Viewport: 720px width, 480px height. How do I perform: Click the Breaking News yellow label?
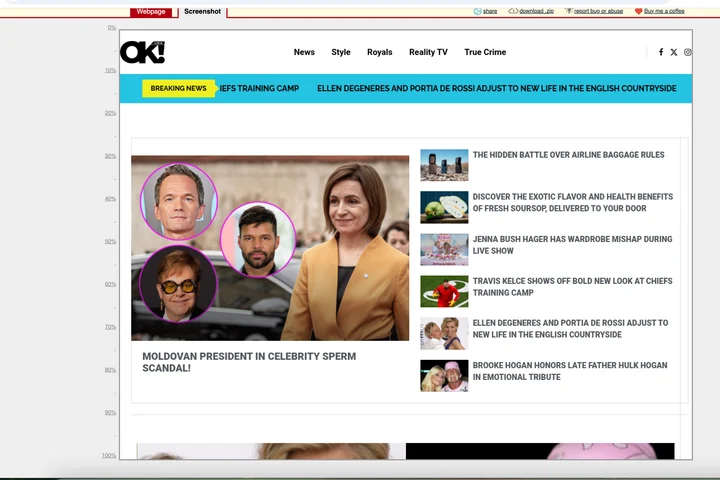pyautogui.click(x=179, y=88)
